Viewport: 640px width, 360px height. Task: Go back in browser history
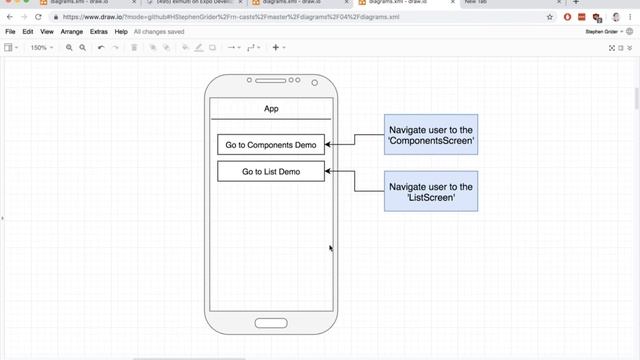[10, 17]
